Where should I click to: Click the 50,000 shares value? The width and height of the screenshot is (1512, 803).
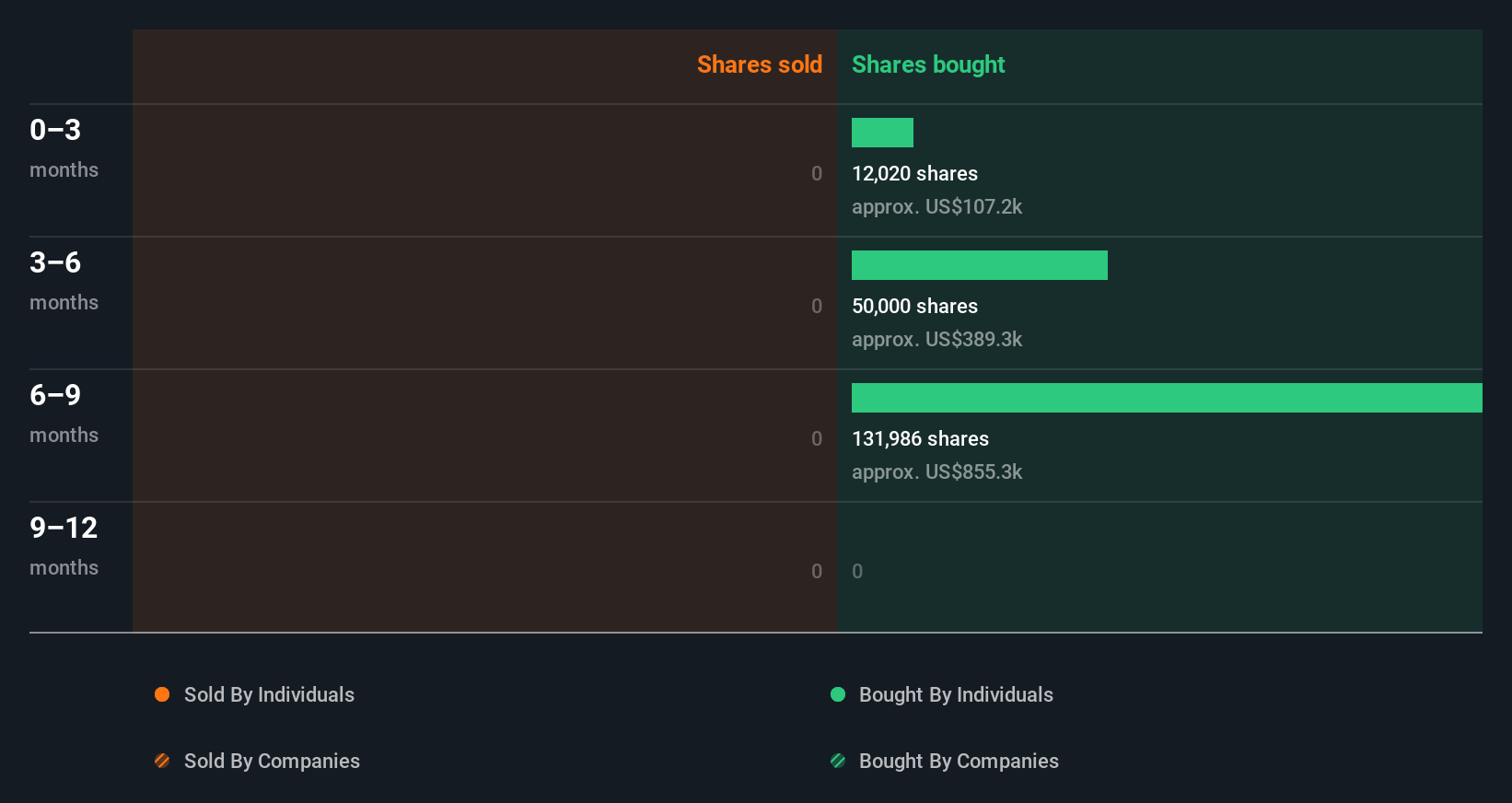coord(914,306)
